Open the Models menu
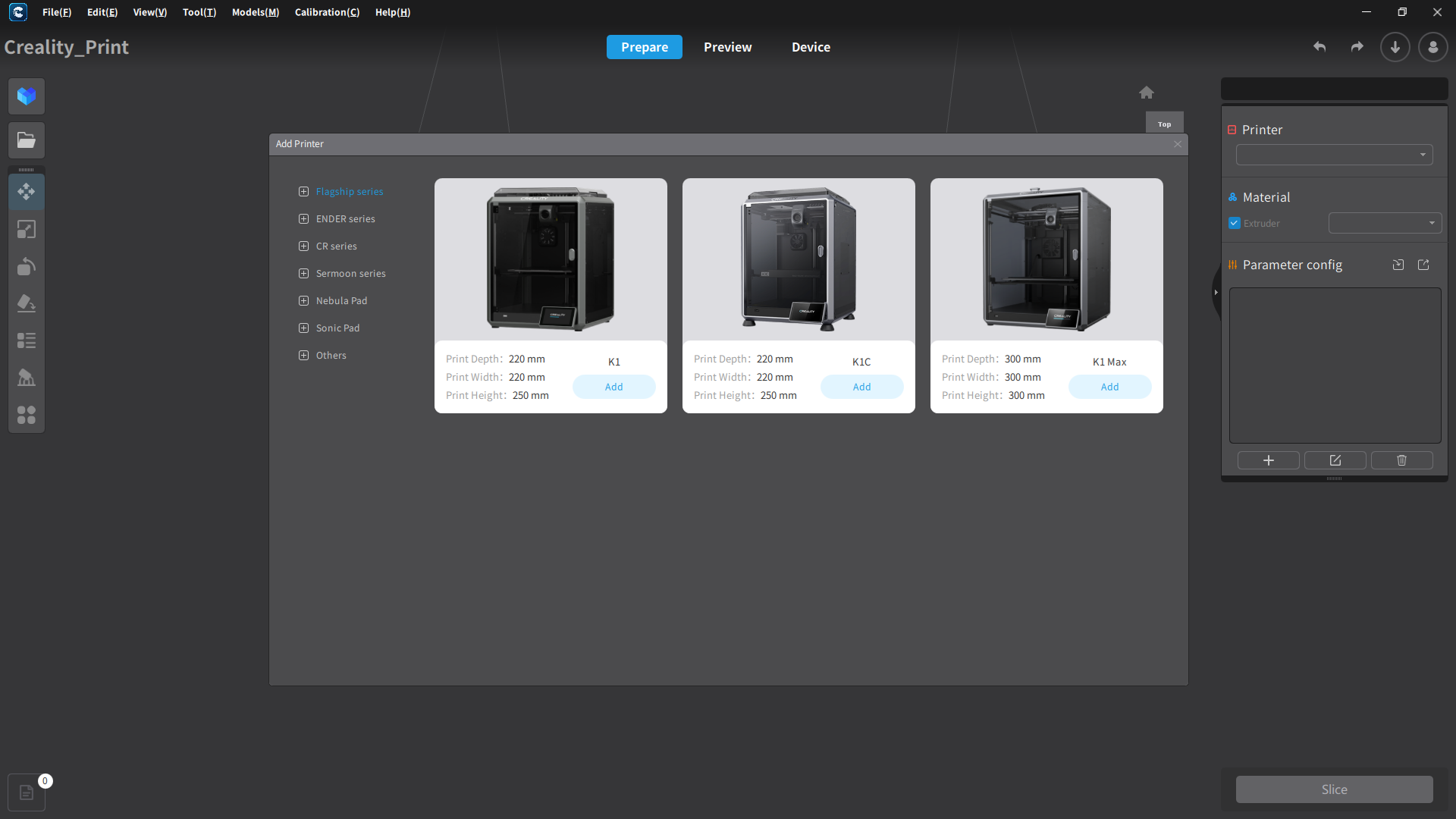The height and width of the screenshot is (819, 1456). point(256,12)
